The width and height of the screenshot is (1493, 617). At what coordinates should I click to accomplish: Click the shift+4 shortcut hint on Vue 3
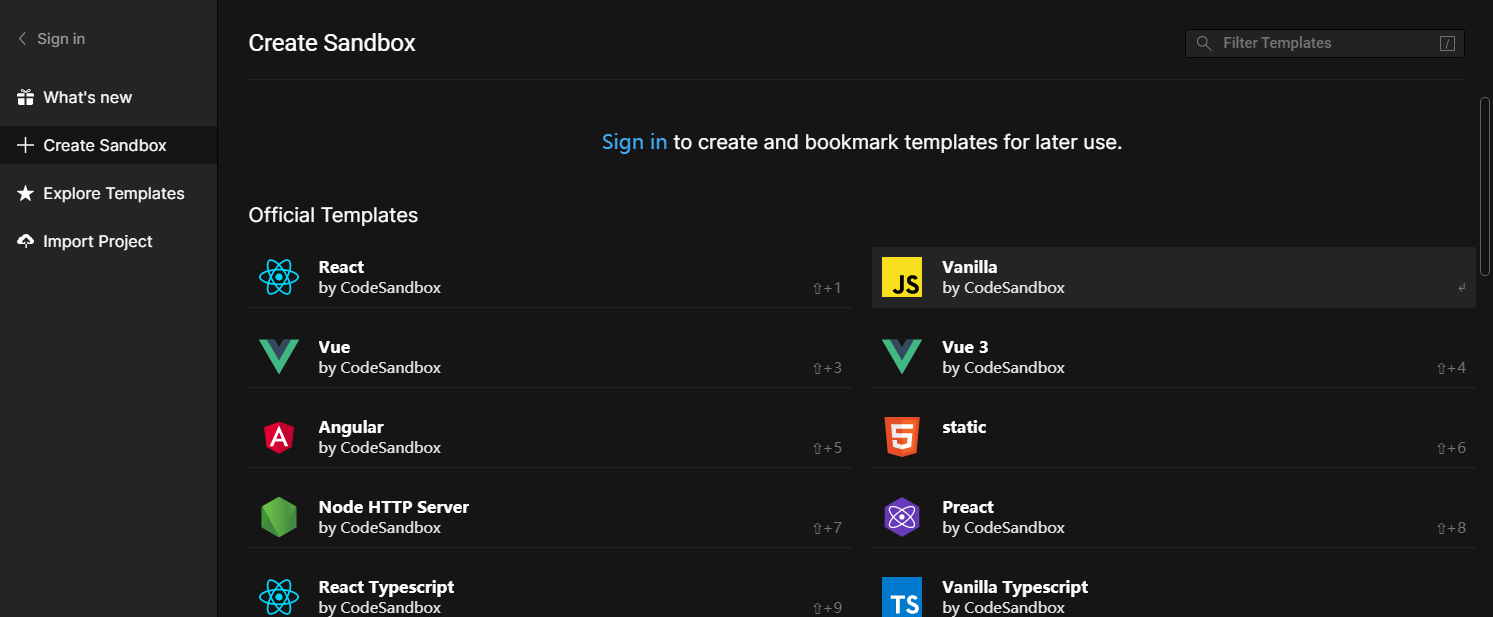point(1451,368)
